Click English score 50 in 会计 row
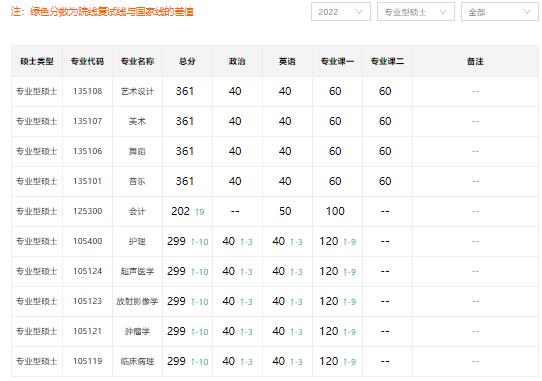542x381 pixels. (285, 211)
